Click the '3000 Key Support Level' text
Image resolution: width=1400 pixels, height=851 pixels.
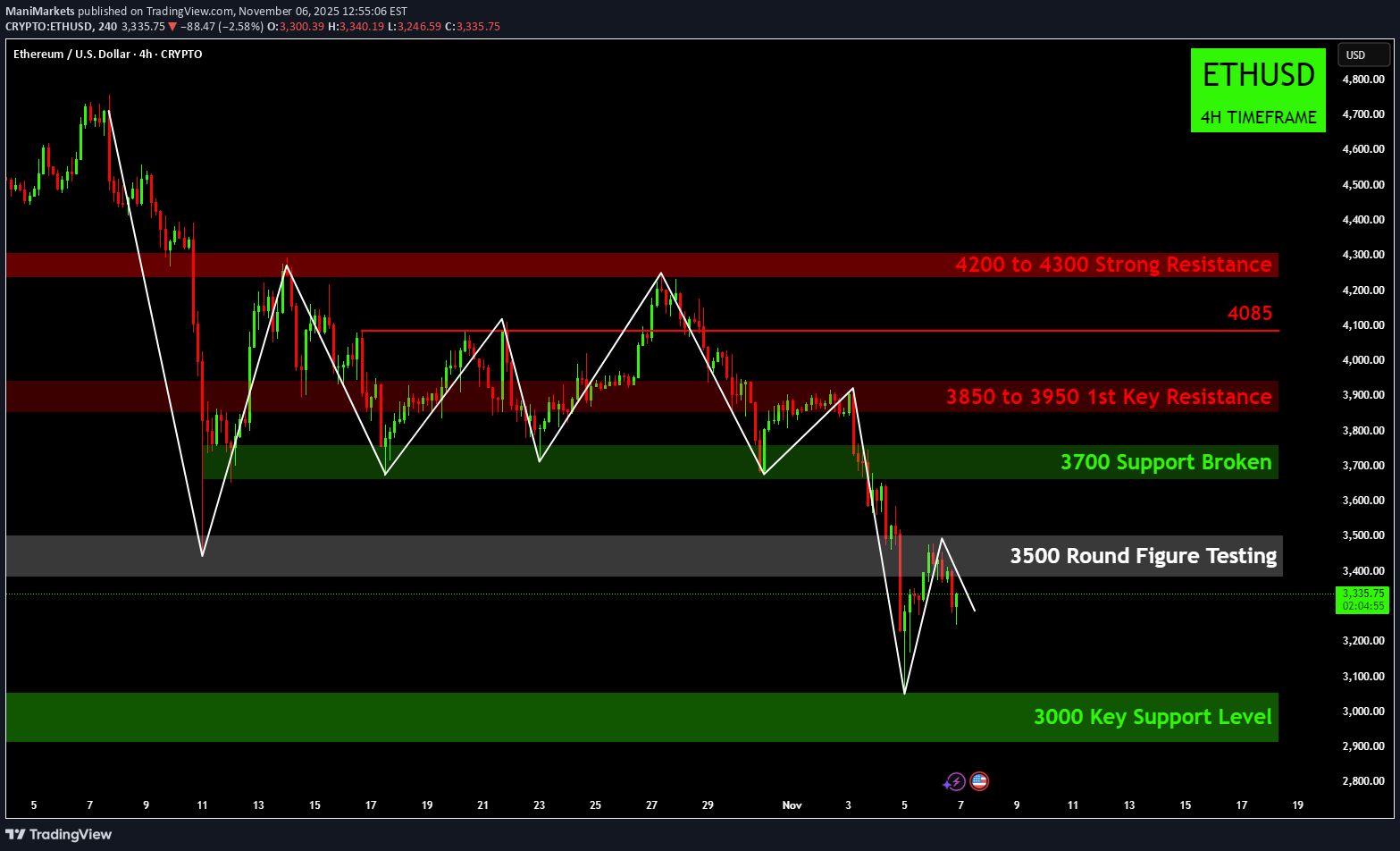coord(1152,717)
